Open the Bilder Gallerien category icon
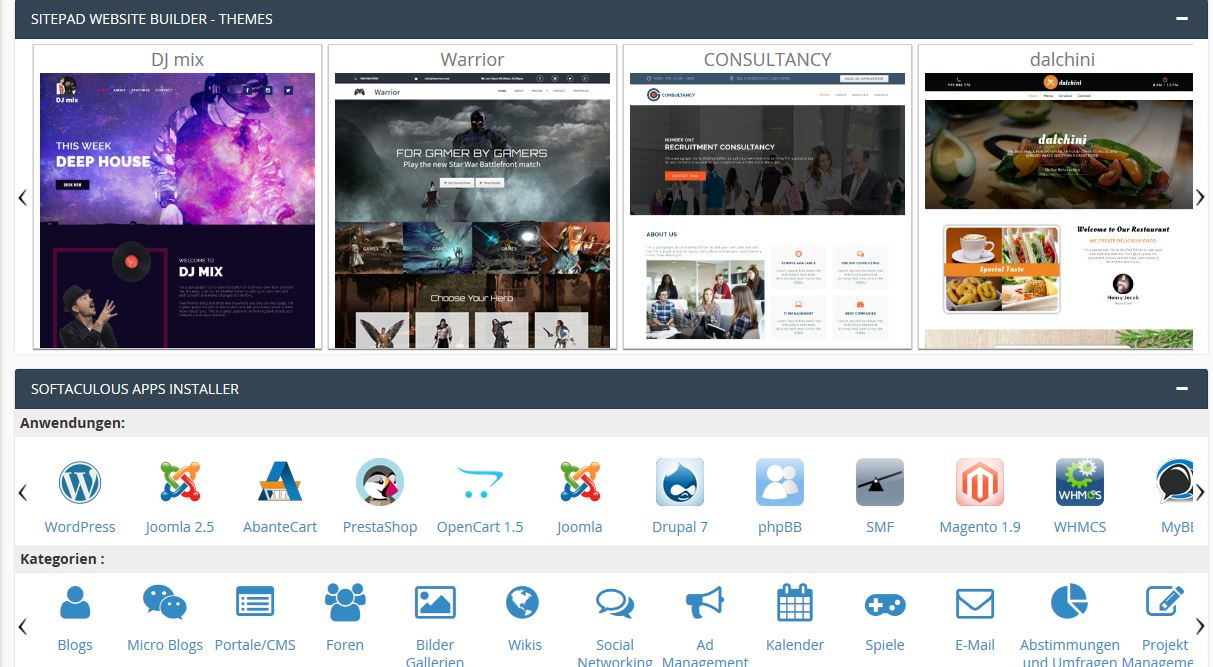The image size is (1213, 667). [x=435, y=603]
